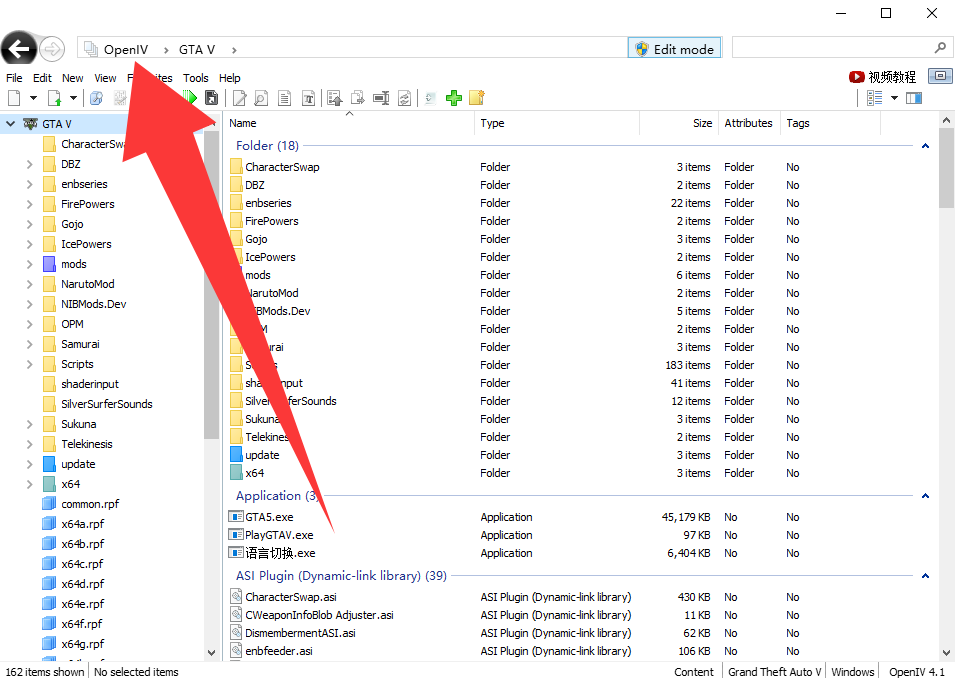The image size is (956, 681).
Task: Click the tree panel scrollbar thumb
Action: tap(211, 285)
